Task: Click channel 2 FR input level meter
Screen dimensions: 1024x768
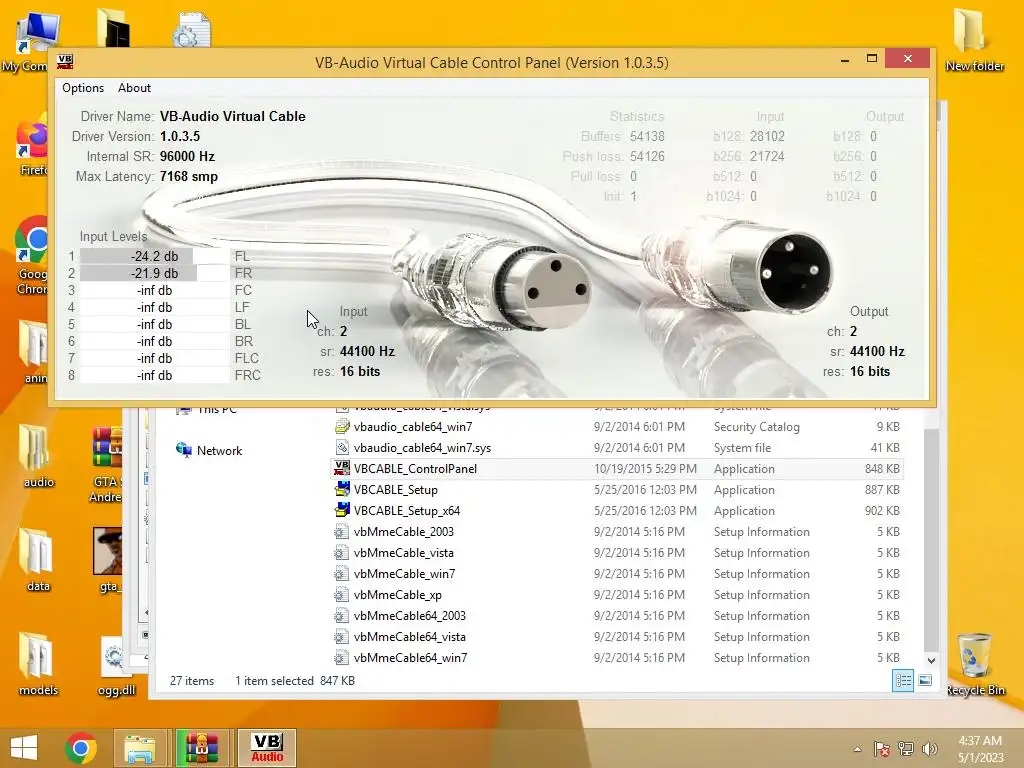Action: [154, 273]
